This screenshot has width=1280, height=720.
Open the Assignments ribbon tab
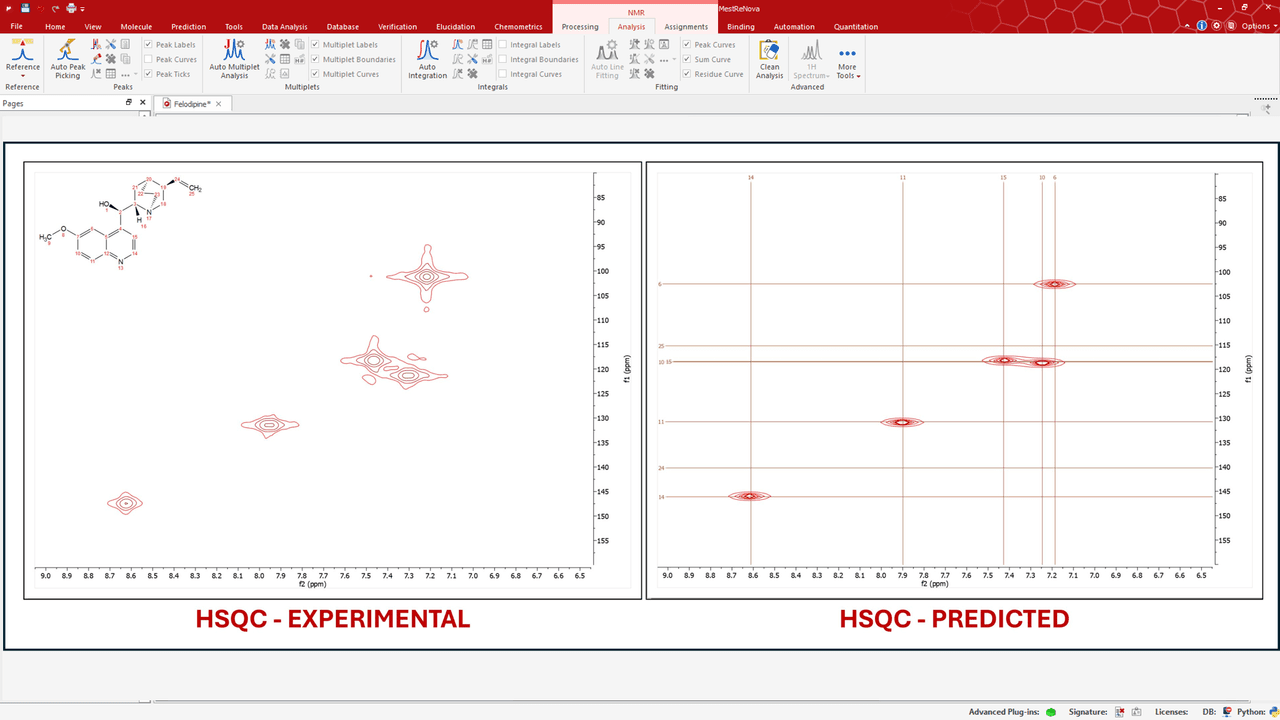(x=686, y=27)
